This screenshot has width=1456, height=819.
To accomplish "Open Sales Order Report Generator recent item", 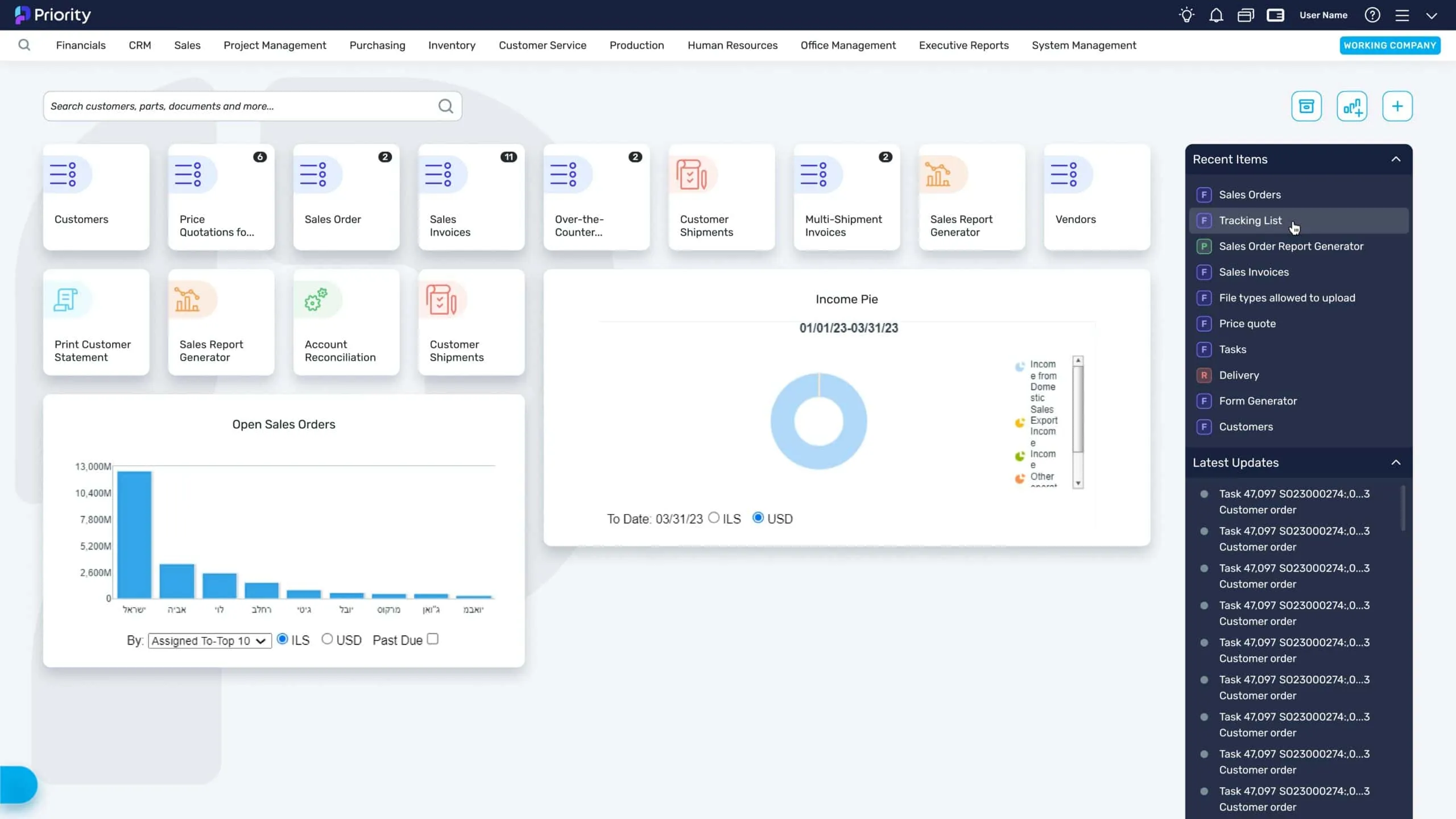I will [1291, 246].
